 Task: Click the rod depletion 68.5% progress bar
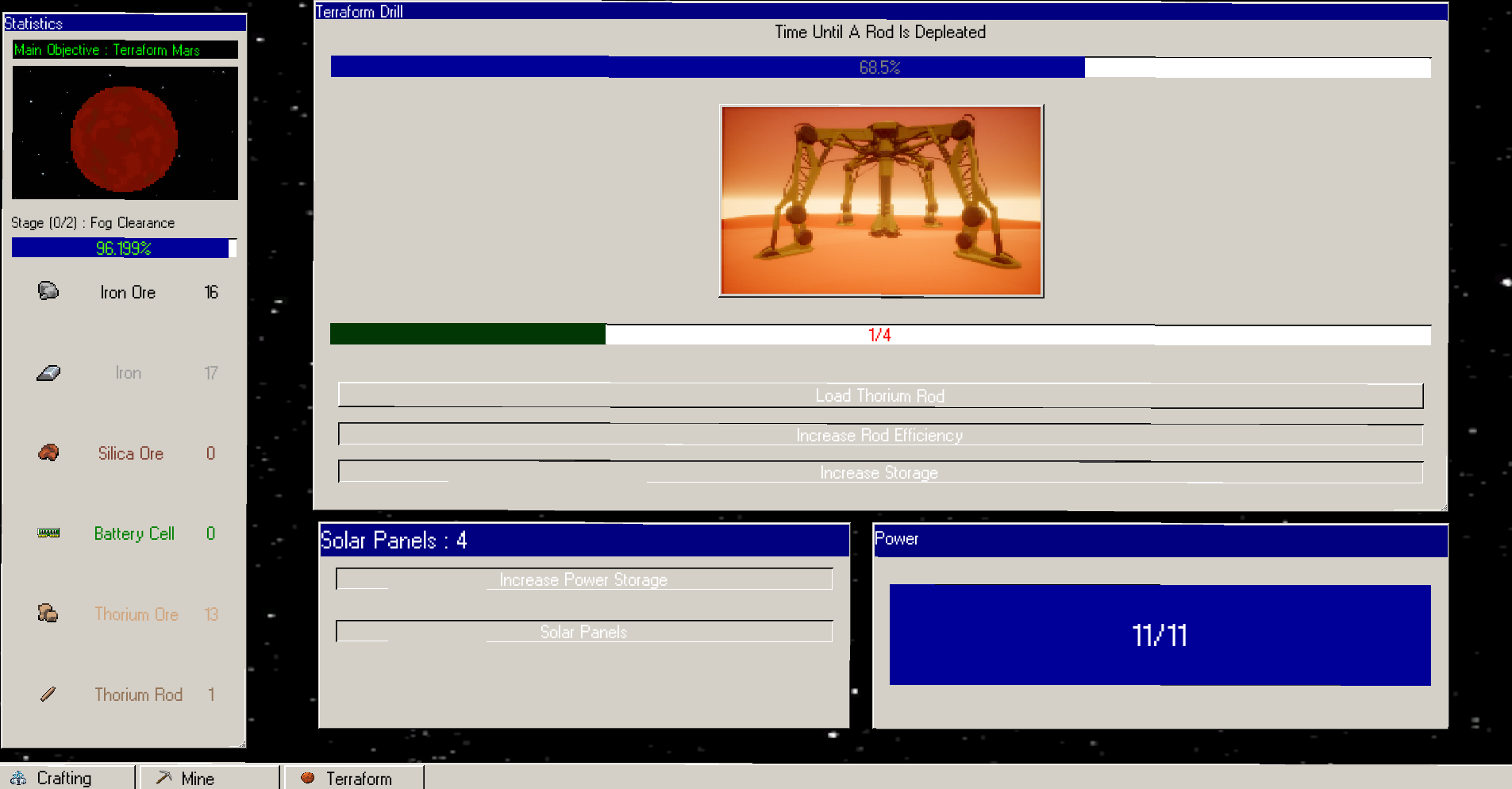pyautogui.click(x=880, y=67)
